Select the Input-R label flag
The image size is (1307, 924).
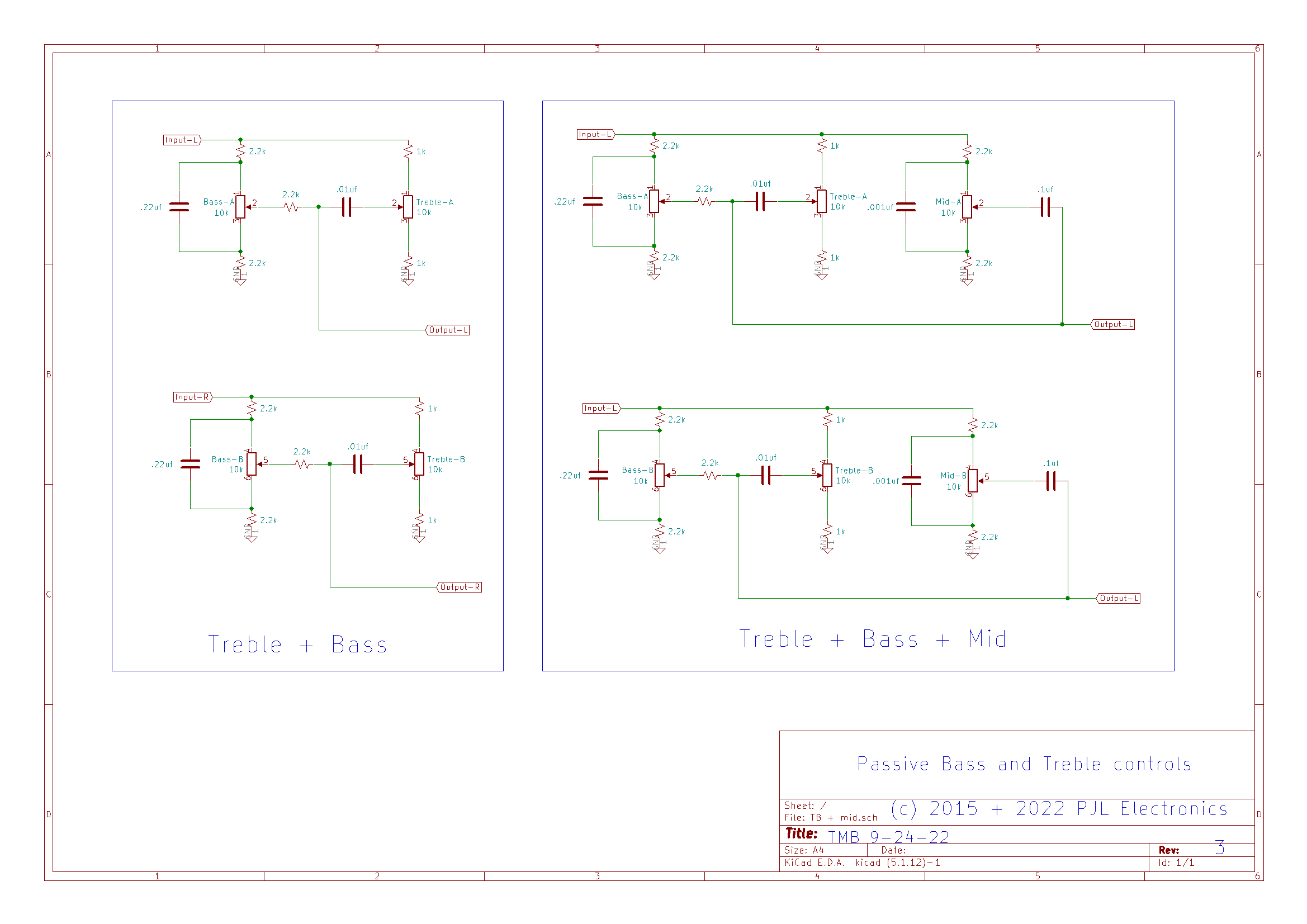coord(192,397)
